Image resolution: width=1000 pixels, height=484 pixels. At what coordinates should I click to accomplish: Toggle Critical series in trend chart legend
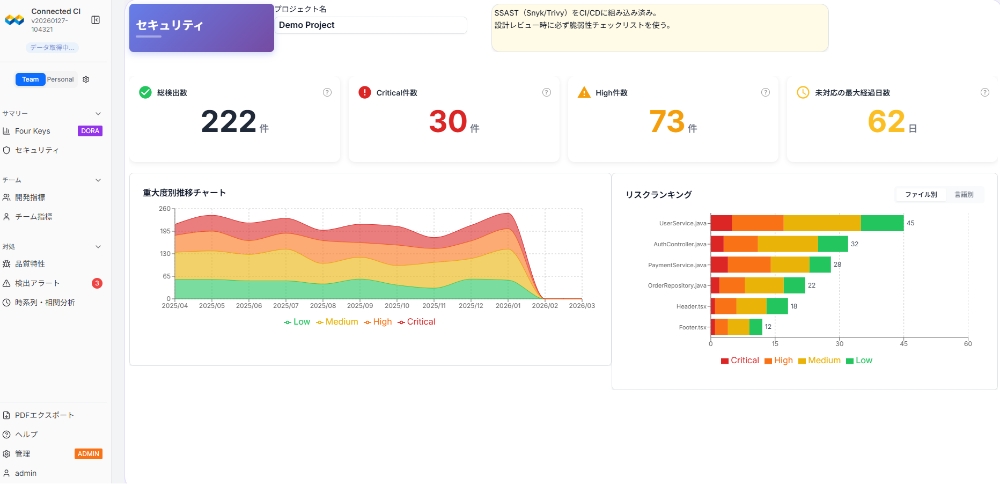click(416, 322)
